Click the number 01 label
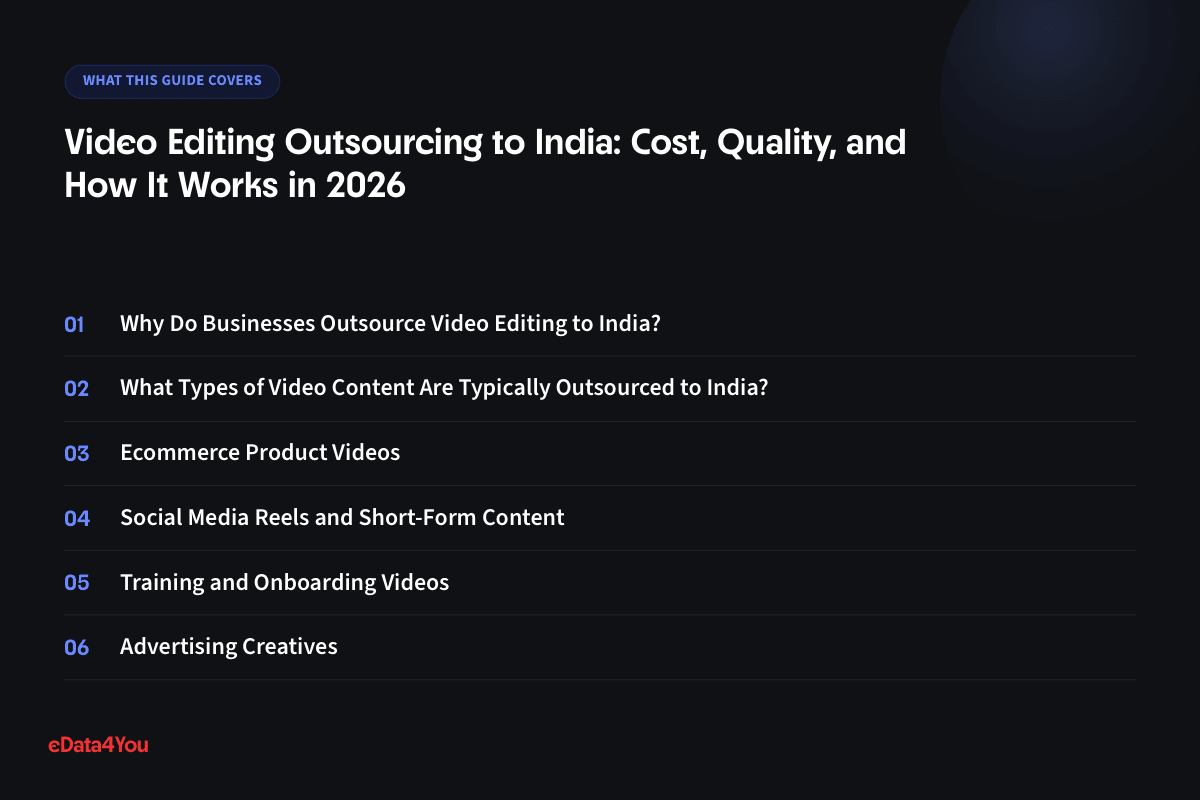Screen dimensions: 1200x800 pos(75,324)
